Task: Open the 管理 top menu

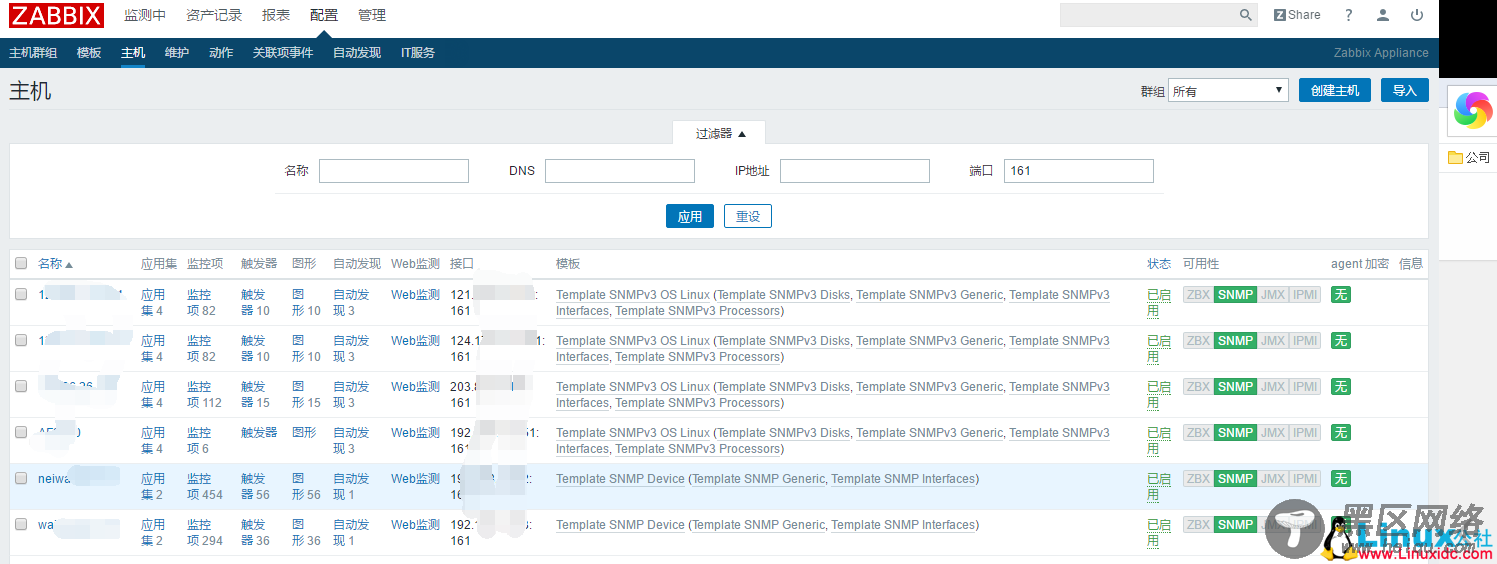Action: pyautogui.click(x=372, y=15)
